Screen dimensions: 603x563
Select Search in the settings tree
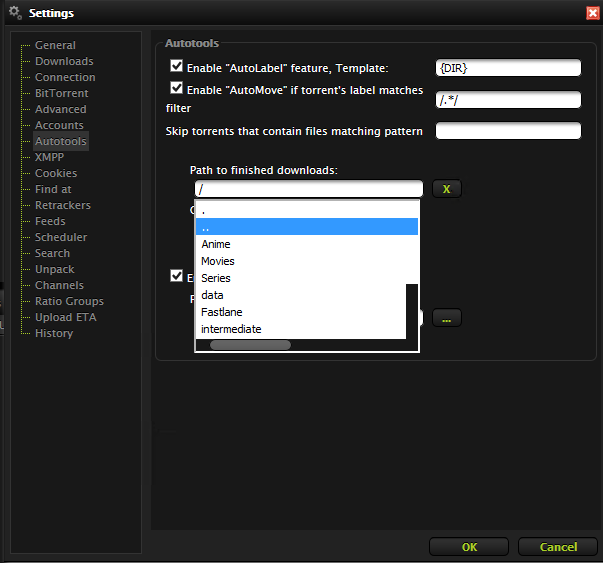coord(52,253)
